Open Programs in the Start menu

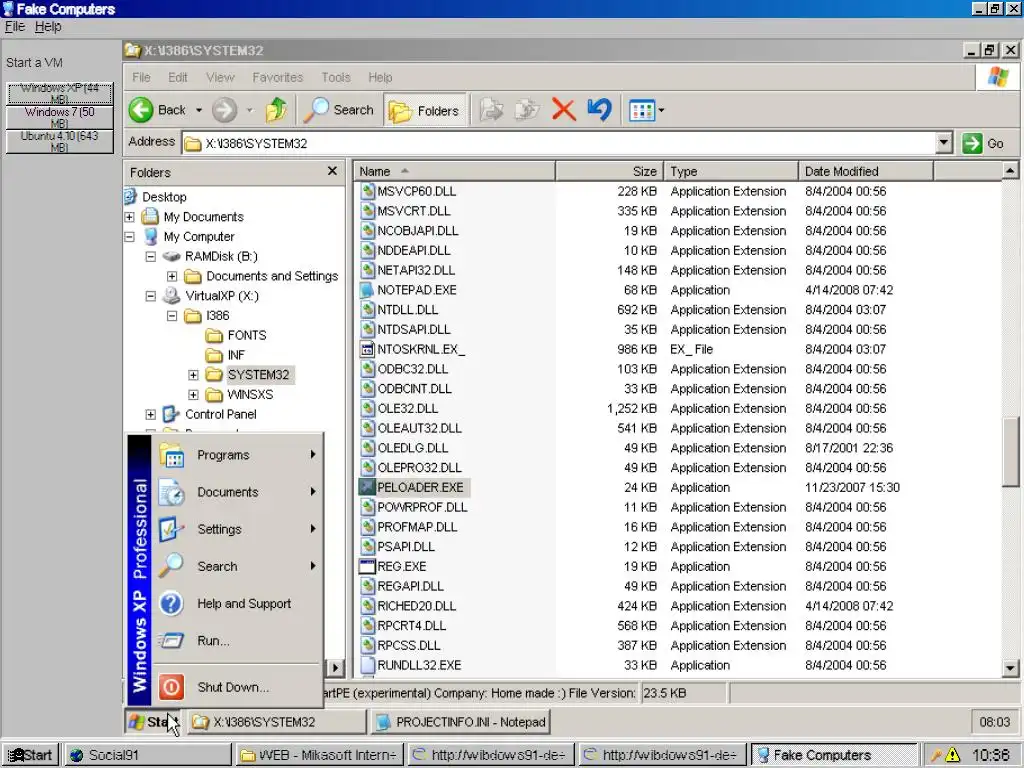tap(238, 455)
